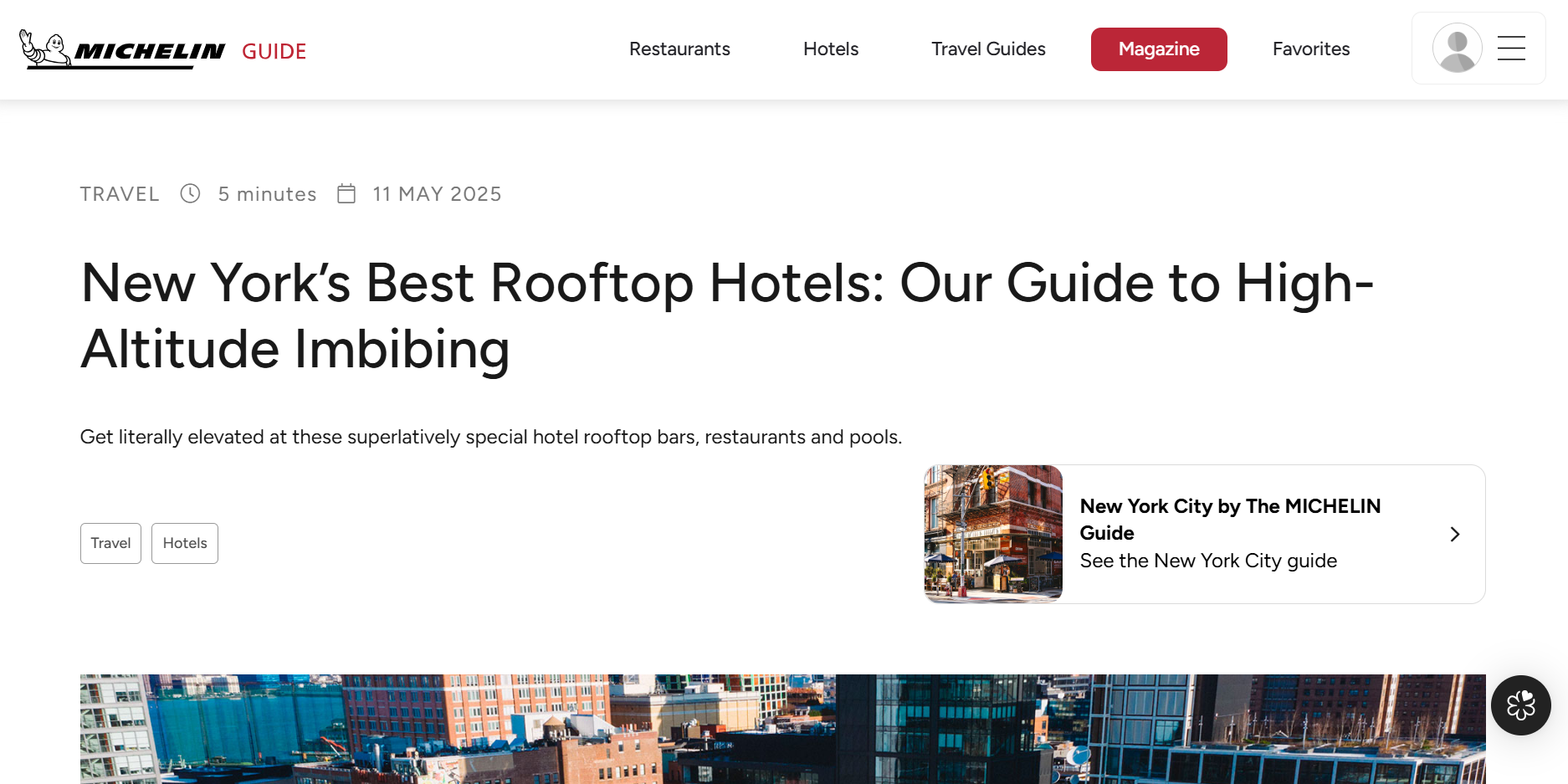Image resolution: width=1568 pixels, height=784 pixels.
Task: Click the '5 minutes' reading time text
Action: click(267, 194)
